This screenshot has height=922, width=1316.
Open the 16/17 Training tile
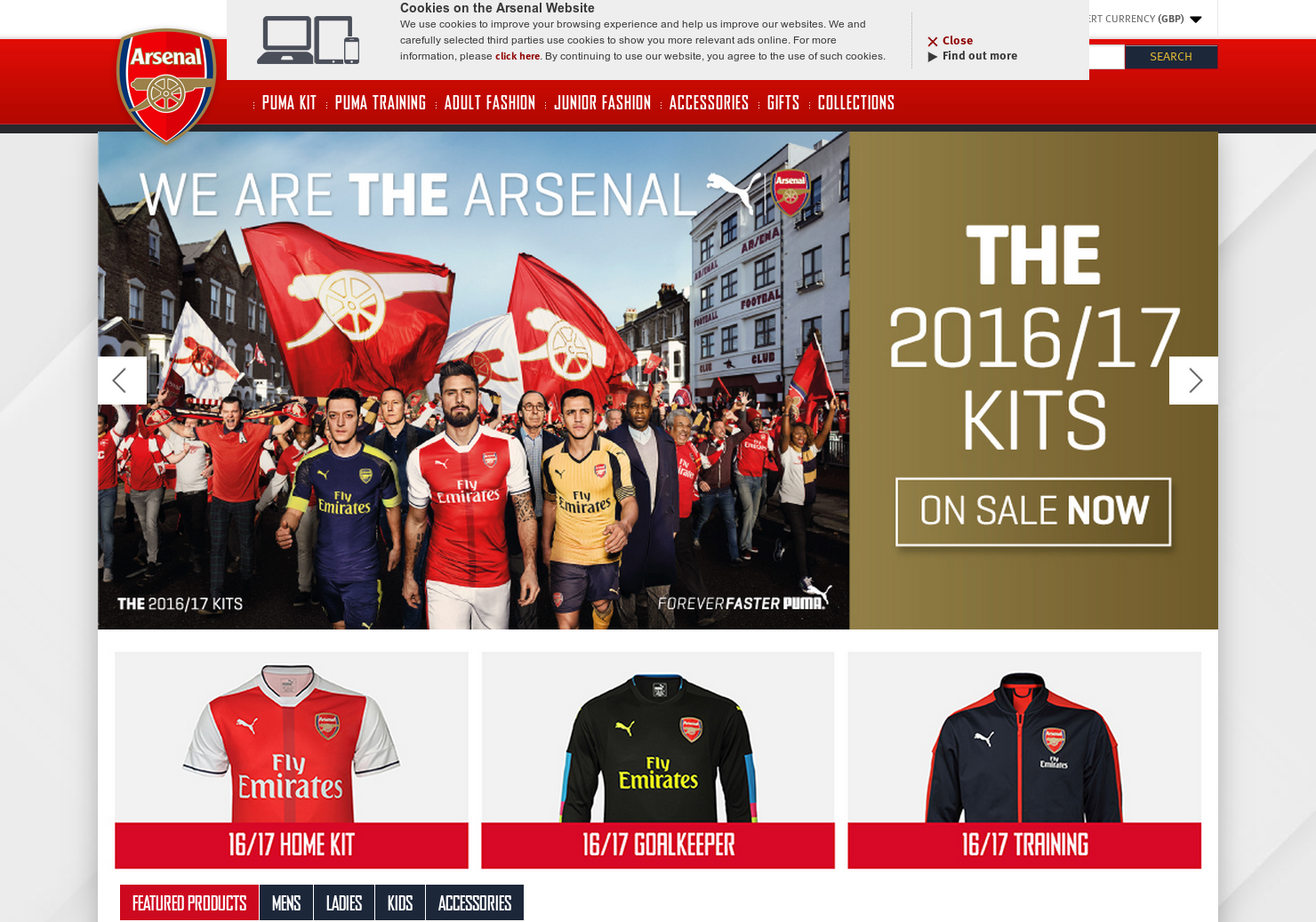[x=1024, y=760]
